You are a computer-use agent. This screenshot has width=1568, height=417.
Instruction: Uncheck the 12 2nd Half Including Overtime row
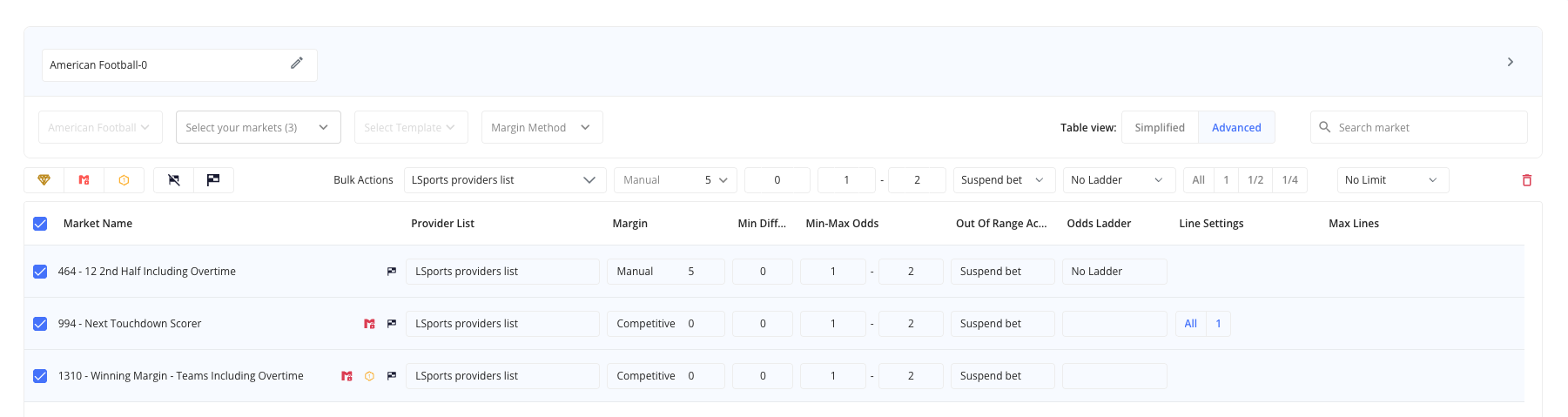40,272
